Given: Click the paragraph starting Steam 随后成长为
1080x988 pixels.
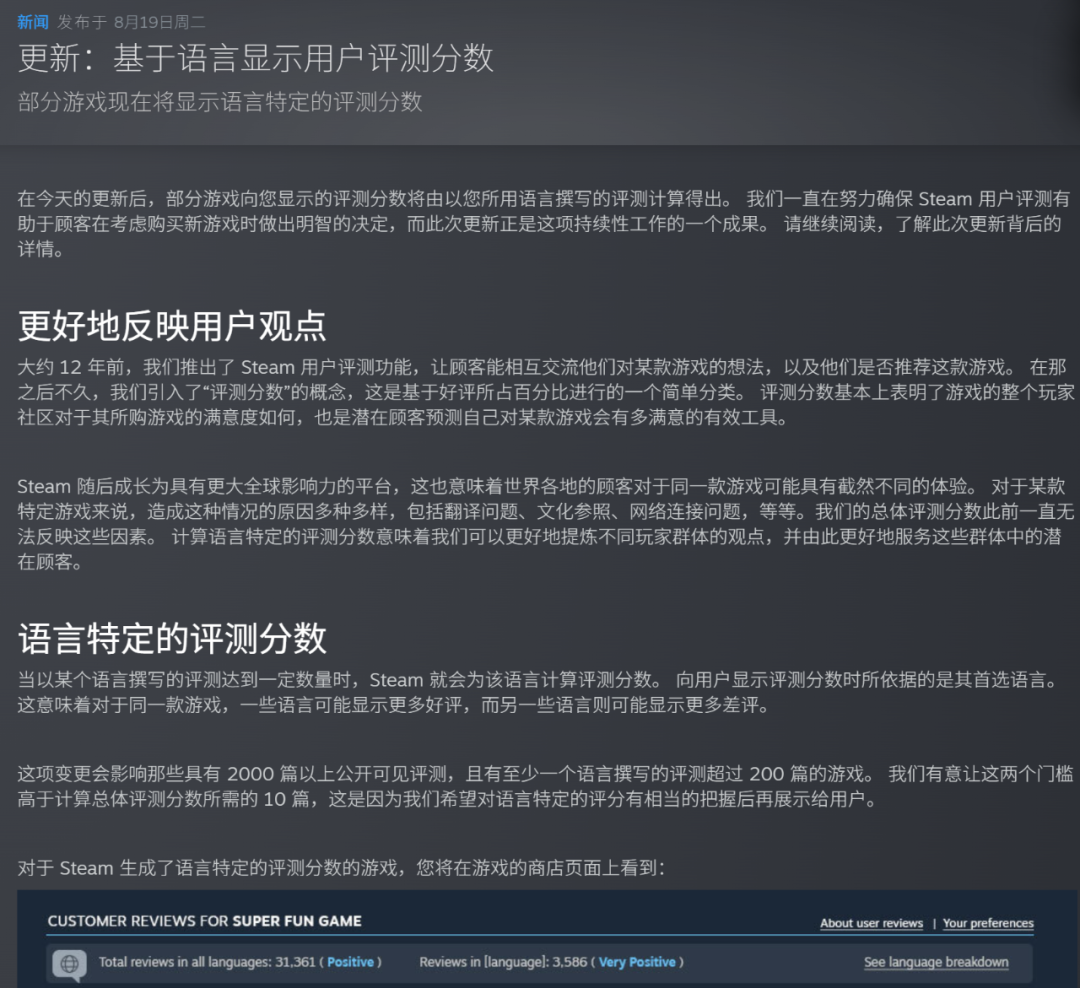Looking at the screenshot, I should [540, 524].
